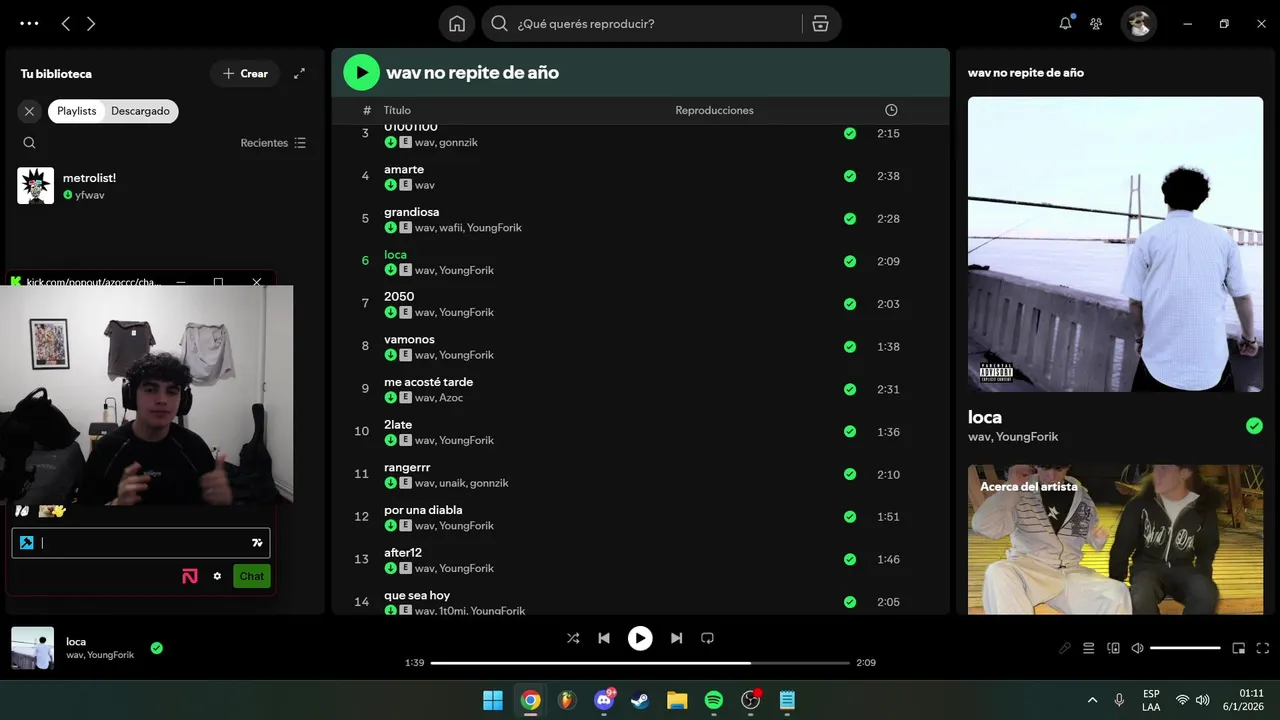Open artist link Azoc under me acosté tarde

(451, 398)
